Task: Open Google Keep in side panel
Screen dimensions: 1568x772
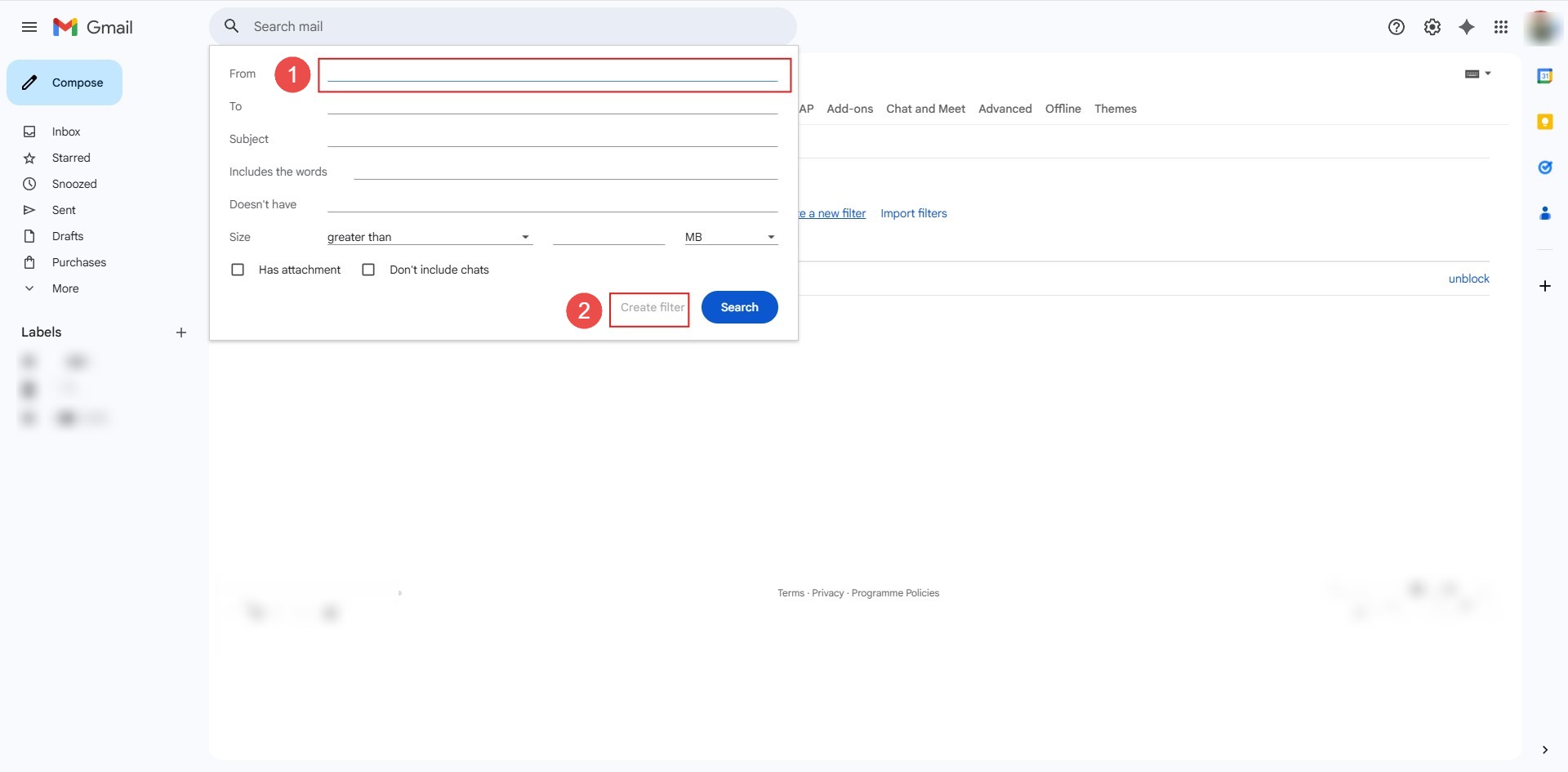Action: coord(1544,122)
